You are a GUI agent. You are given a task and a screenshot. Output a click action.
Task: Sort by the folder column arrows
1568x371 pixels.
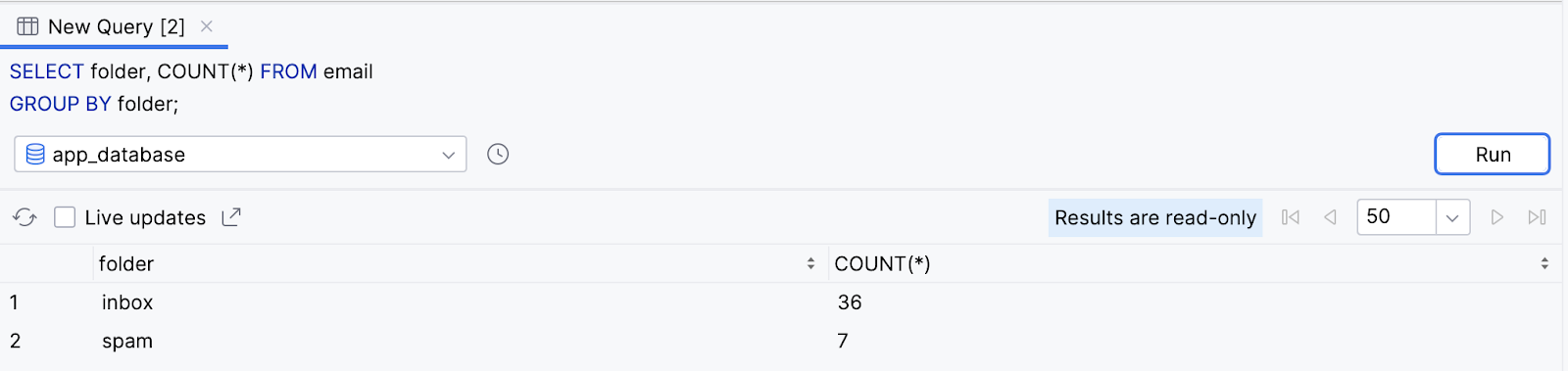810,263
